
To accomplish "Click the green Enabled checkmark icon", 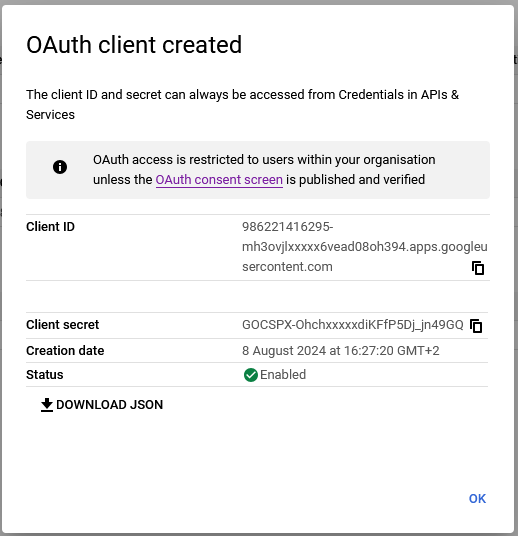I will tap(251, 375).
